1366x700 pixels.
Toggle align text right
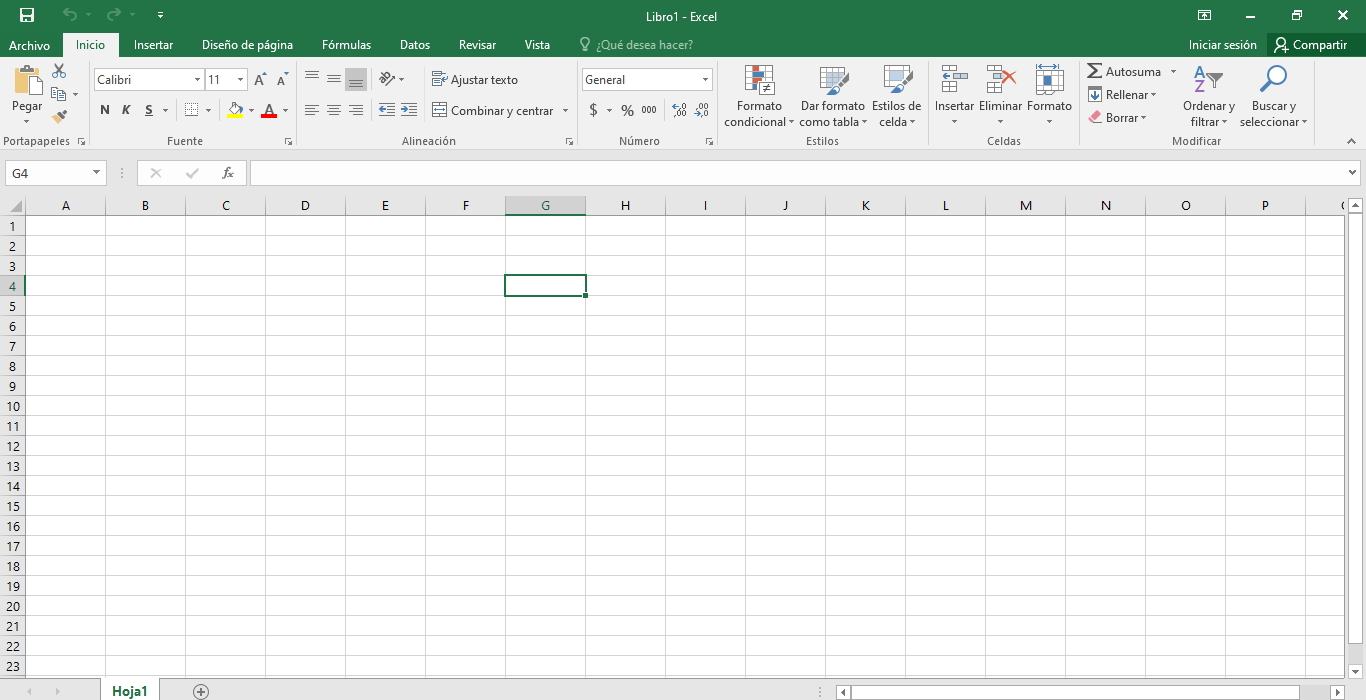pos(356,110)
